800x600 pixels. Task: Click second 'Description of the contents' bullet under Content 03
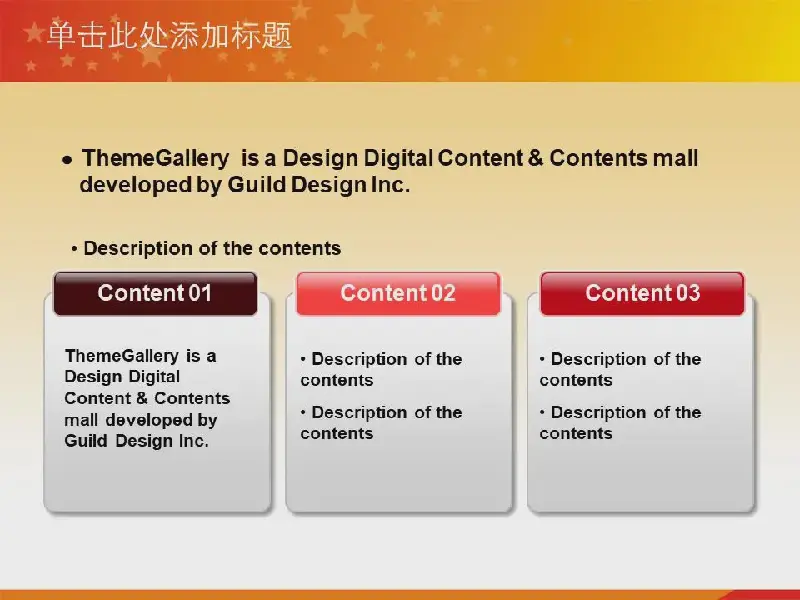[x=620, y=422]
